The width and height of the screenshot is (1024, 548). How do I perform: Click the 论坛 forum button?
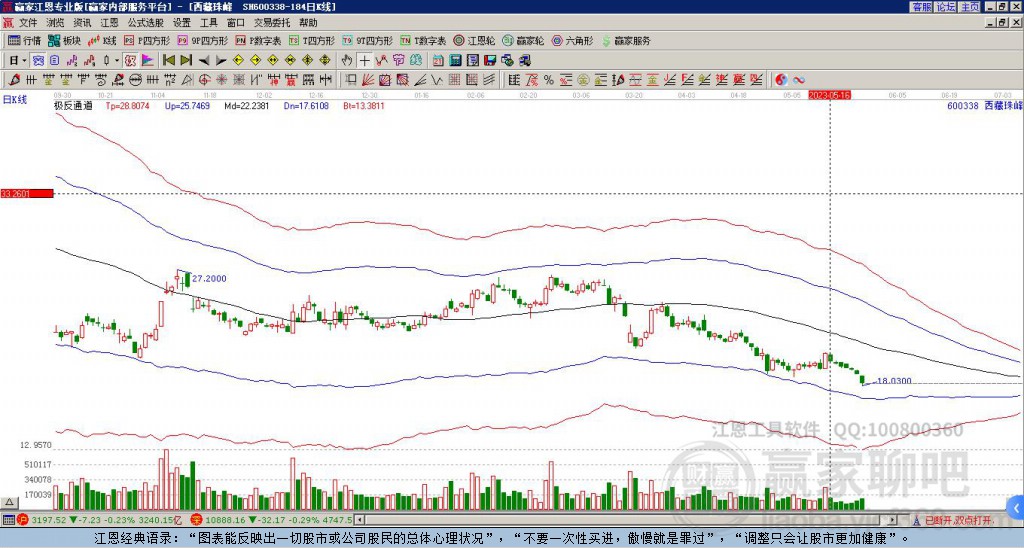click(x=946, y=7)
